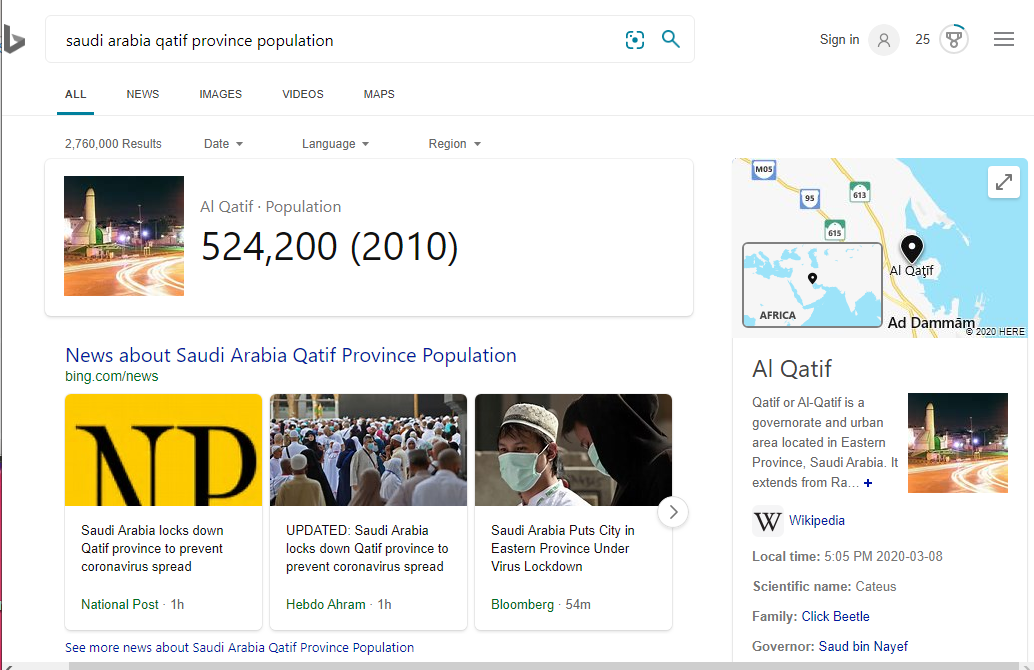The height and width of the screenshot is (670, 1034).
Task: Click the Al Qatif panel title
Action: point(791,369)
